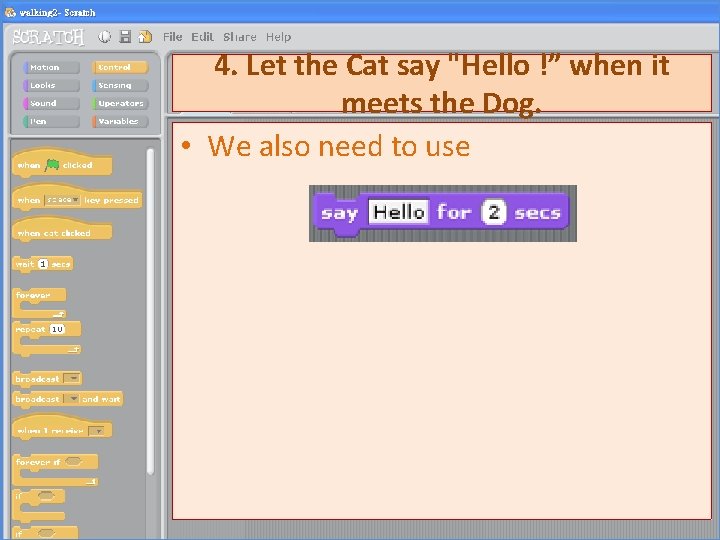720x540 pixels.
Task: Click the language globe icon
Action: (x=105, y=37)
